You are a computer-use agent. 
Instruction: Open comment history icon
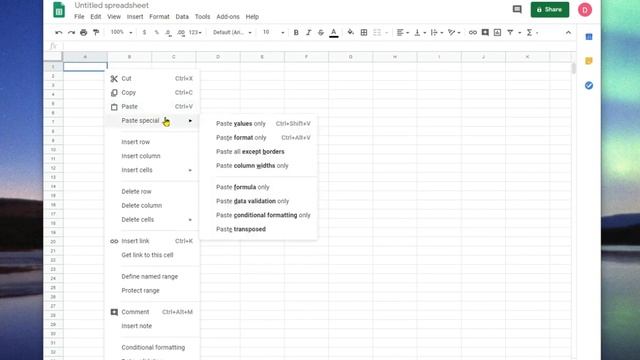[517, 9]
